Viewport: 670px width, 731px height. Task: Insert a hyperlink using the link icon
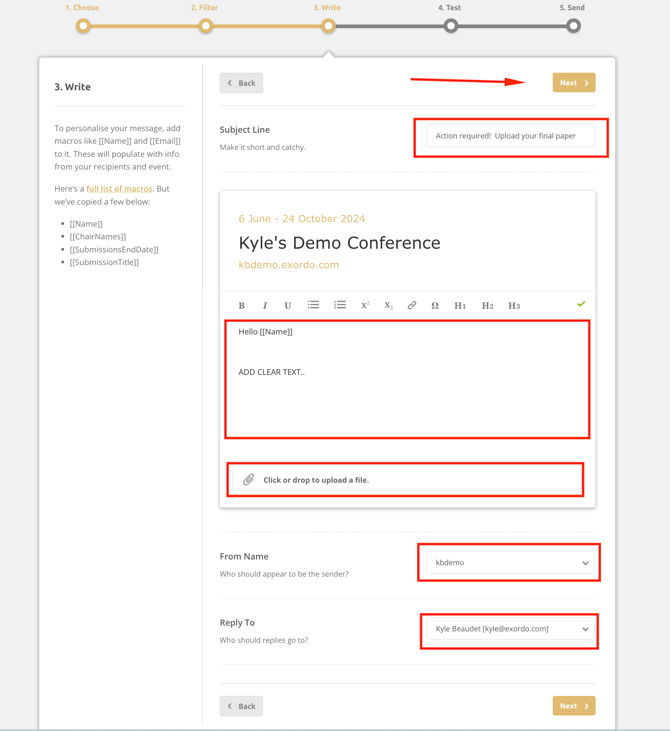[412, 305]
